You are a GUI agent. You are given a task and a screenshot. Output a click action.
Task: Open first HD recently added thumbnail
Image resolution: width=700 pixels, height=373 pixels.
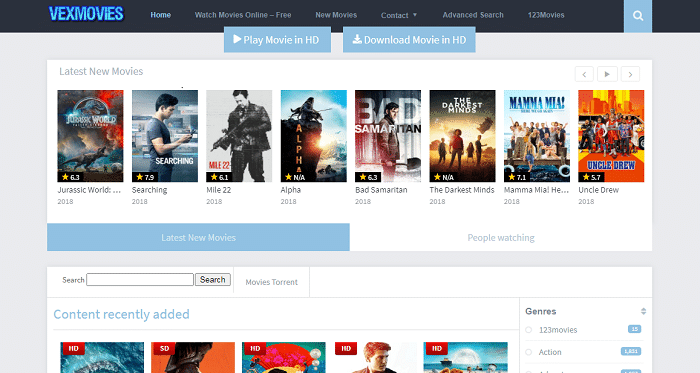point(102,357)
